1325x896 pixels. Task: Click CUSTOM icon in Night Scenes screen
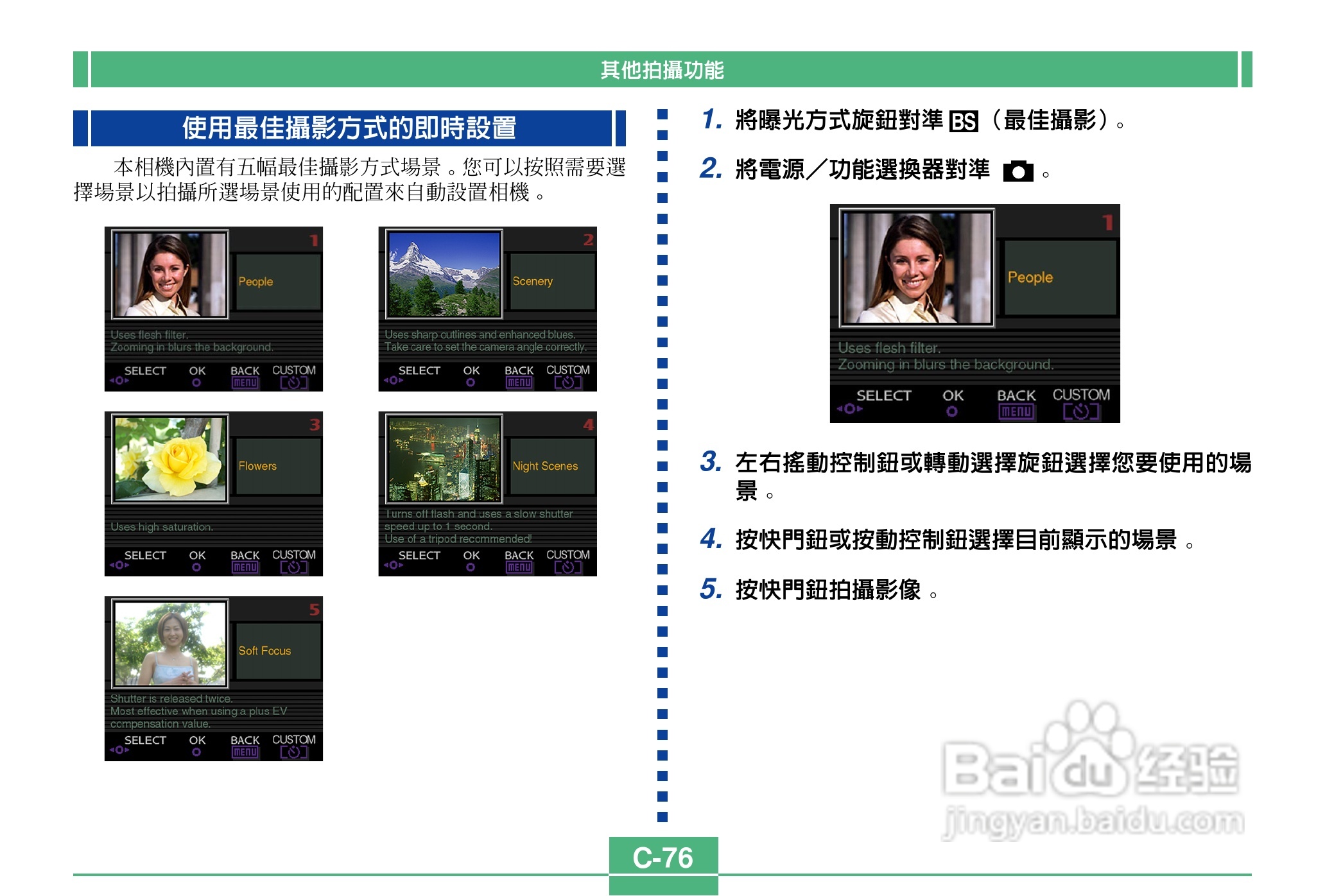pos(567,567)
